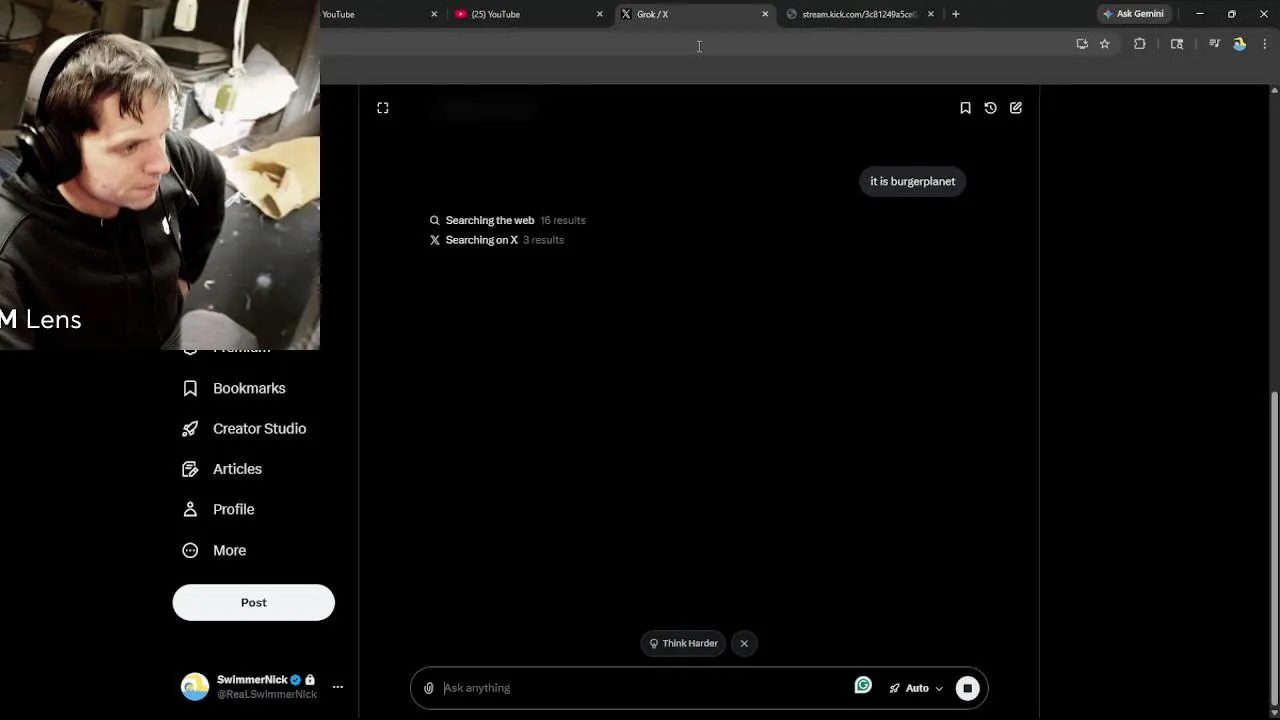Click the More circle-dots icon
The image size is (1280, 720).
pyautogui.click(x=190, y=550)
